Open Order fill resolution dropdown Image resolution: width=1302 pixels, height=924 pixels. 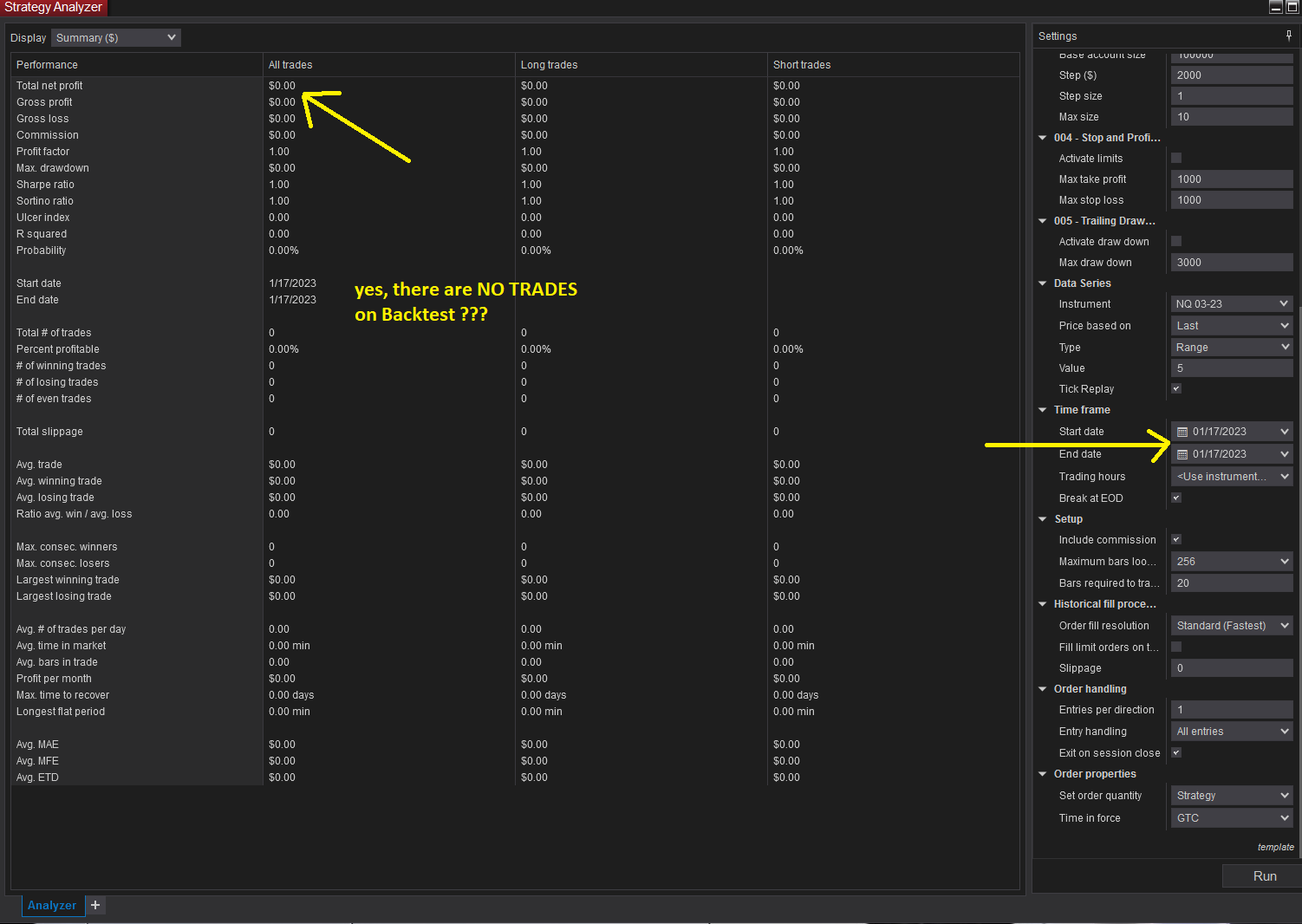[x=1232, y=625]
